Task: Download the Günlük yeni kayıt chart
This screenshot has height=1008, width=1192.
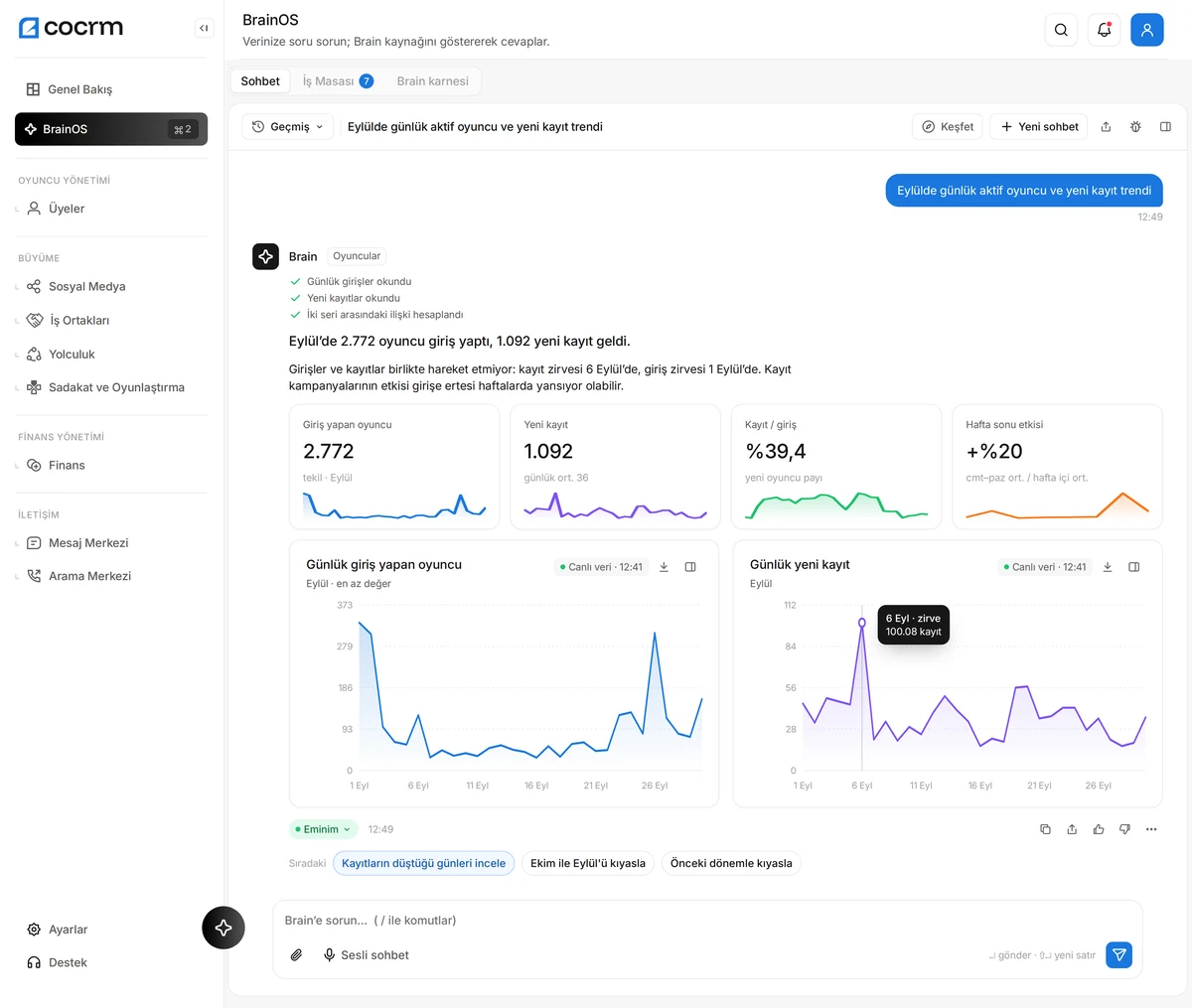Action: (1108, 567)
